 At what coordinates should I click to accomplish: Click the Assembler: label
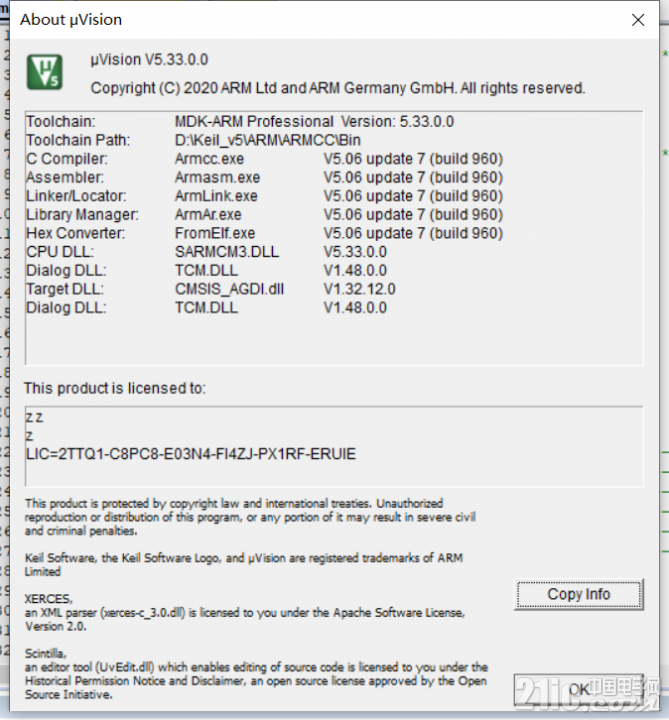pyautogui.click(x=65, y=177)
